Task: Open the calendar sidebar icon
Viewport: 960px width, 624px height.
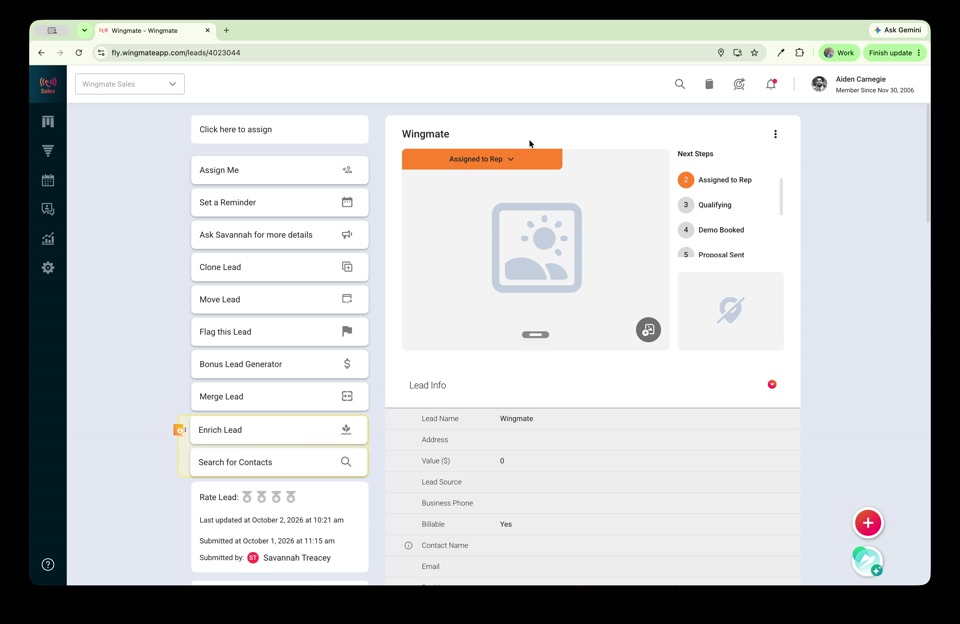Action: coord(48,180)
